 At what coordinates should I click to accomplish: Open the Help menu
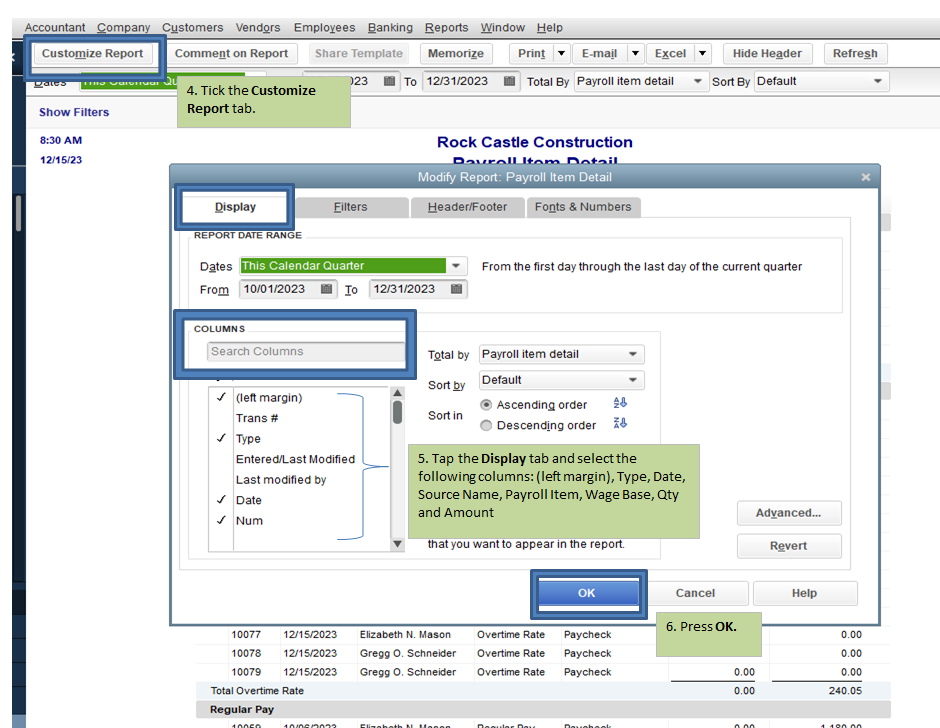pos(550,28)
